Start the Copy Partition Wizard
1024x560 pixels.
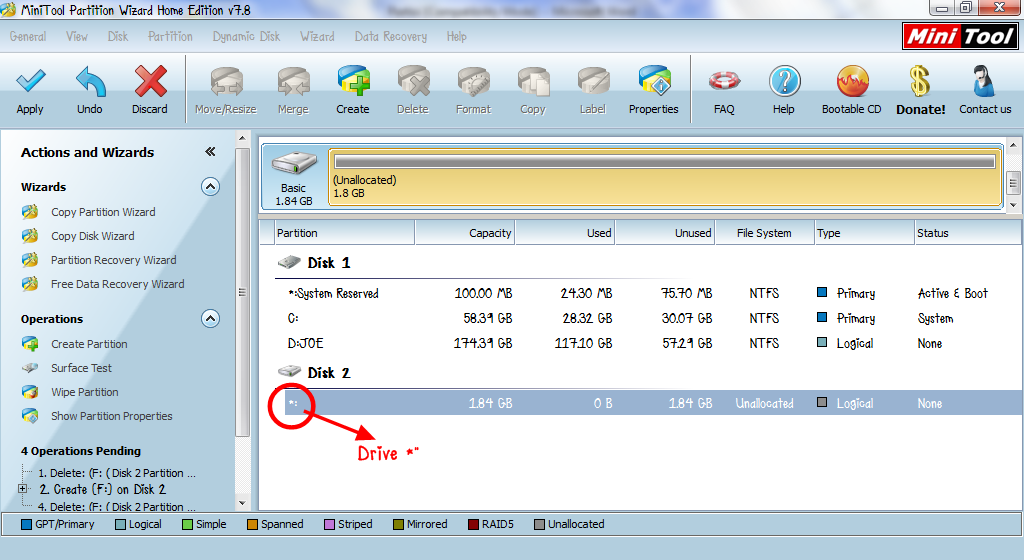(x=103, y=212)
